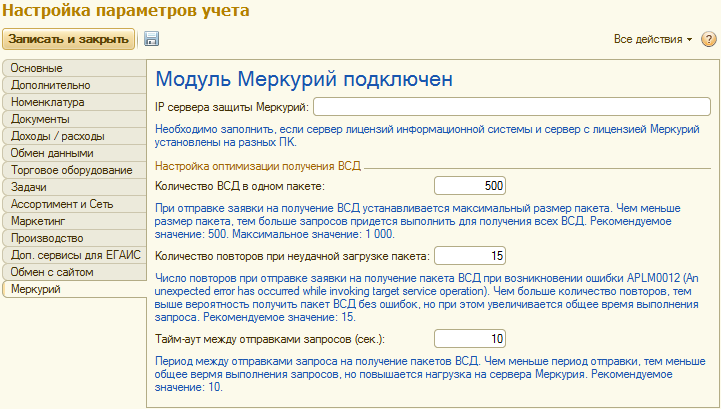
Task: Go to 'Торговое оборудование' tab
Action: pos(74,170)
